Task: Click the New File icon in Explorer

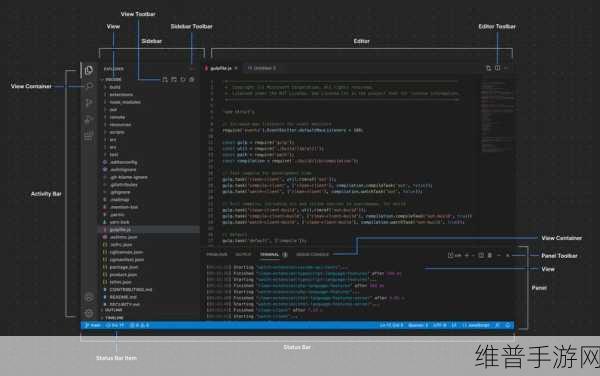Action: [165, 80]
